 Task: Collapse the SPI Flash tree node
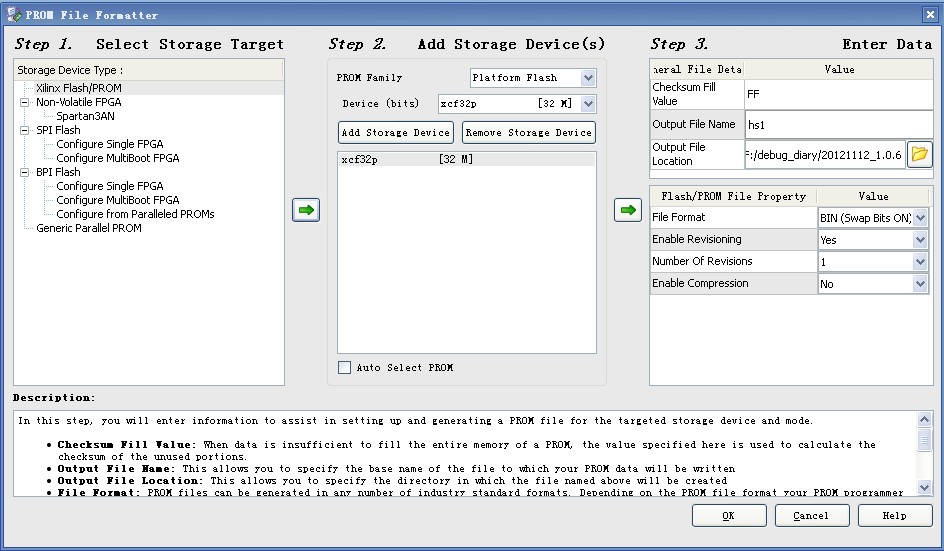[x=23, y=130]
